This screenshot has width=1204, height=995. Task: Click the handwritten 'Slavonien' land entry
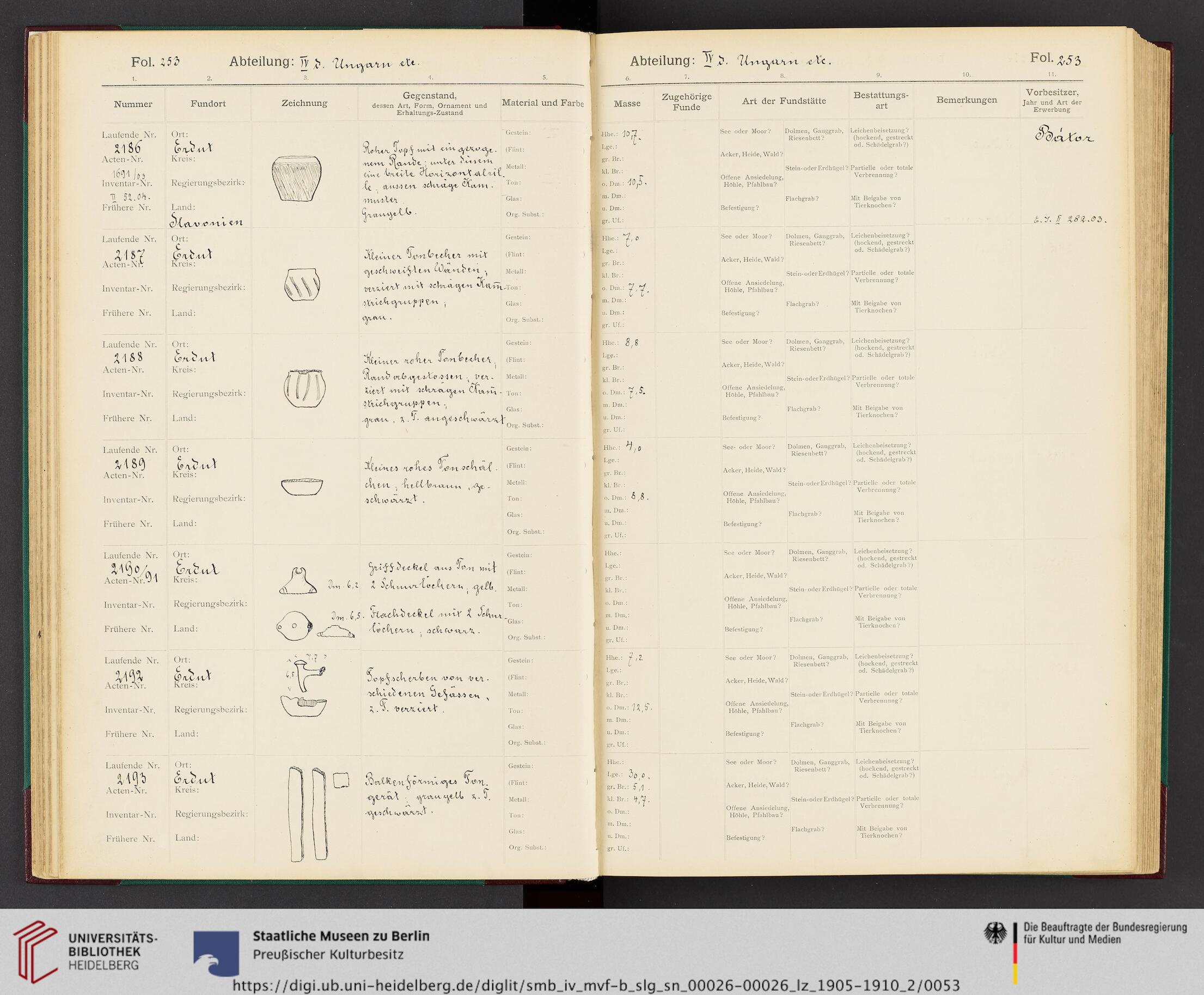pos(206,221)
